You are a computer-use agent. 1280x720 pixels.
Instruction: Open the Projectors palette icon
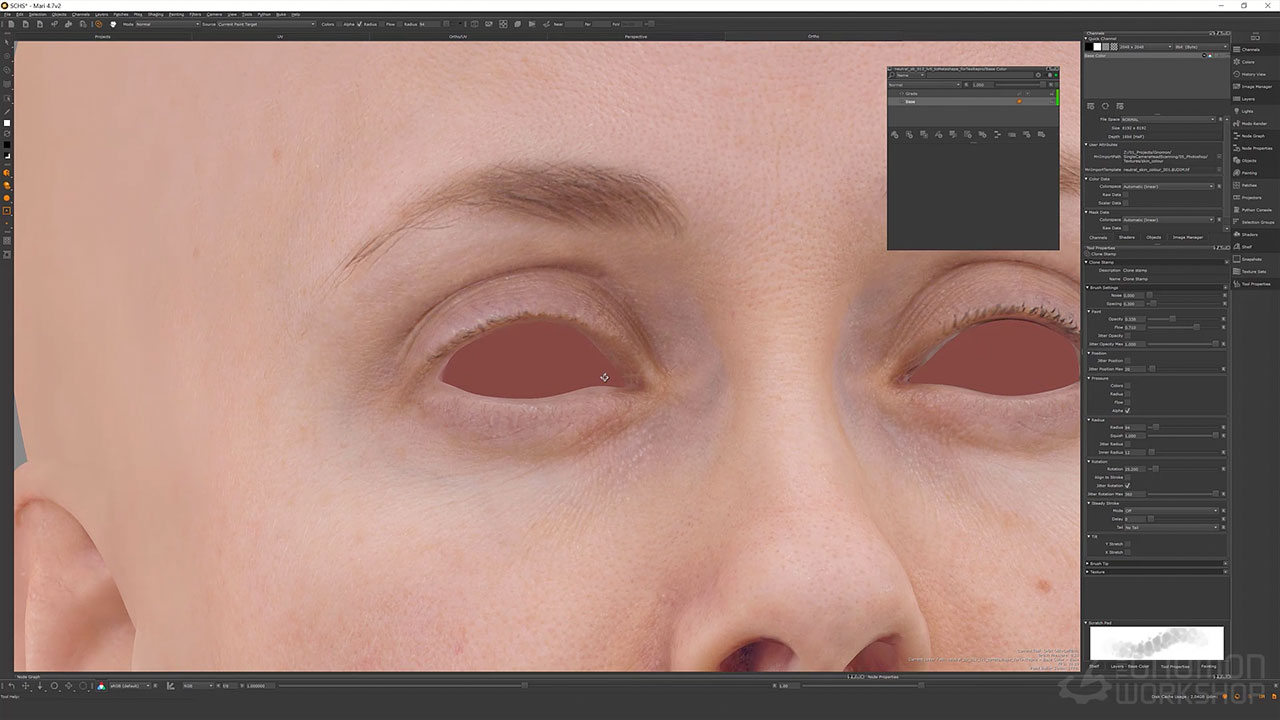(x=1236, y=198)
